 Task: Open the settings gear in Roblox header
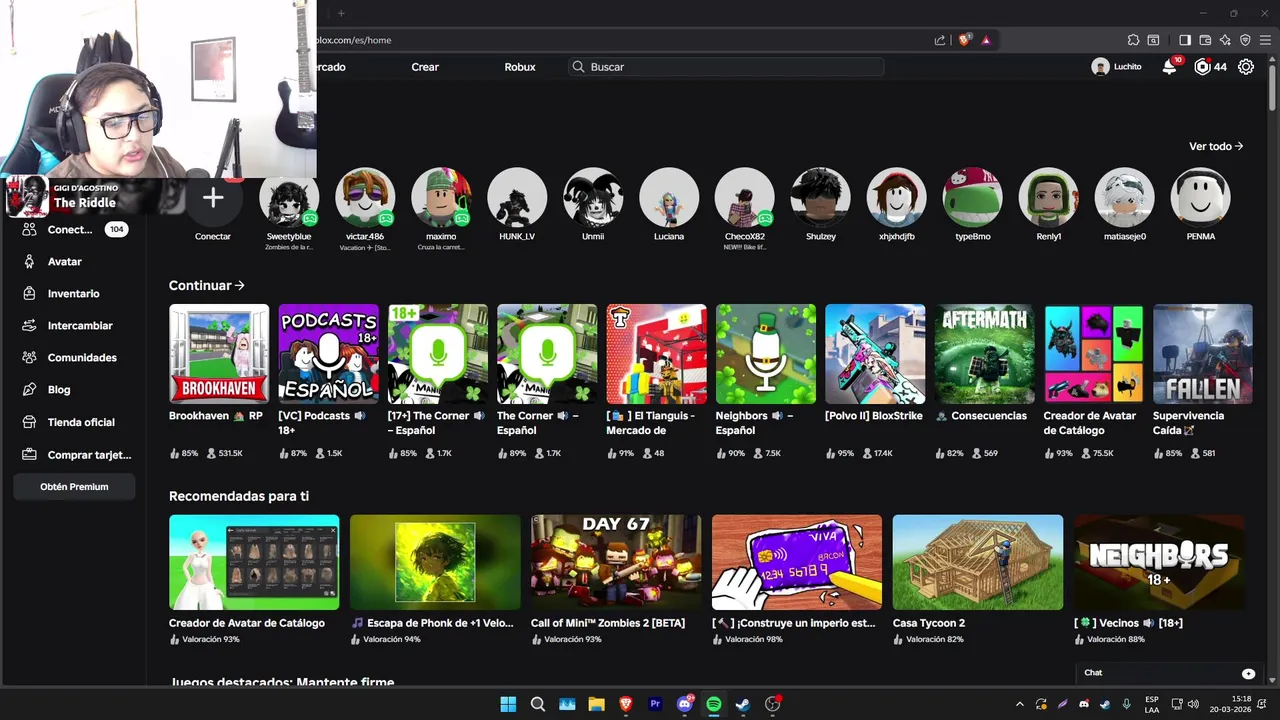pyautogui.click(x=1246, y=67)
